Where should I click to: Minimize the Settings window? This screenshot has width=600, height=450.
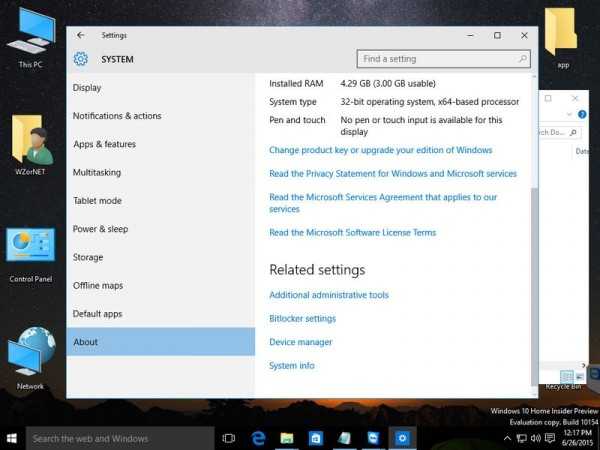470,35
